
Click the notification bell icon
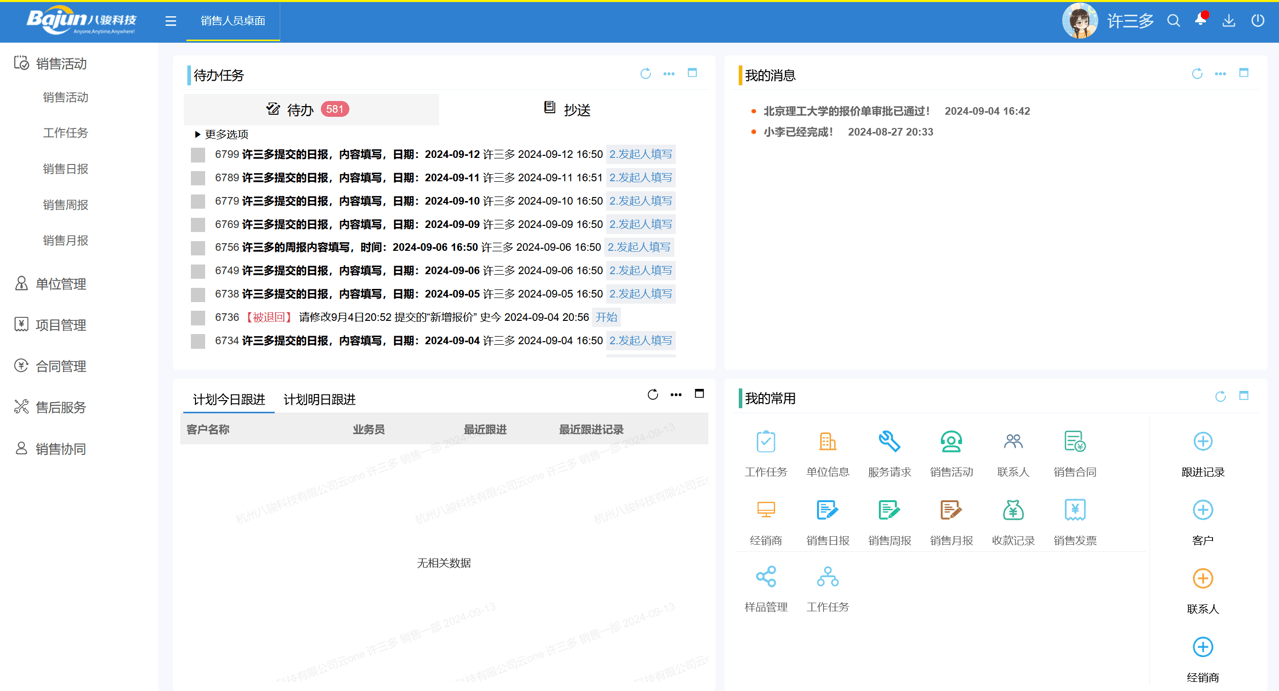(1201, 20)
